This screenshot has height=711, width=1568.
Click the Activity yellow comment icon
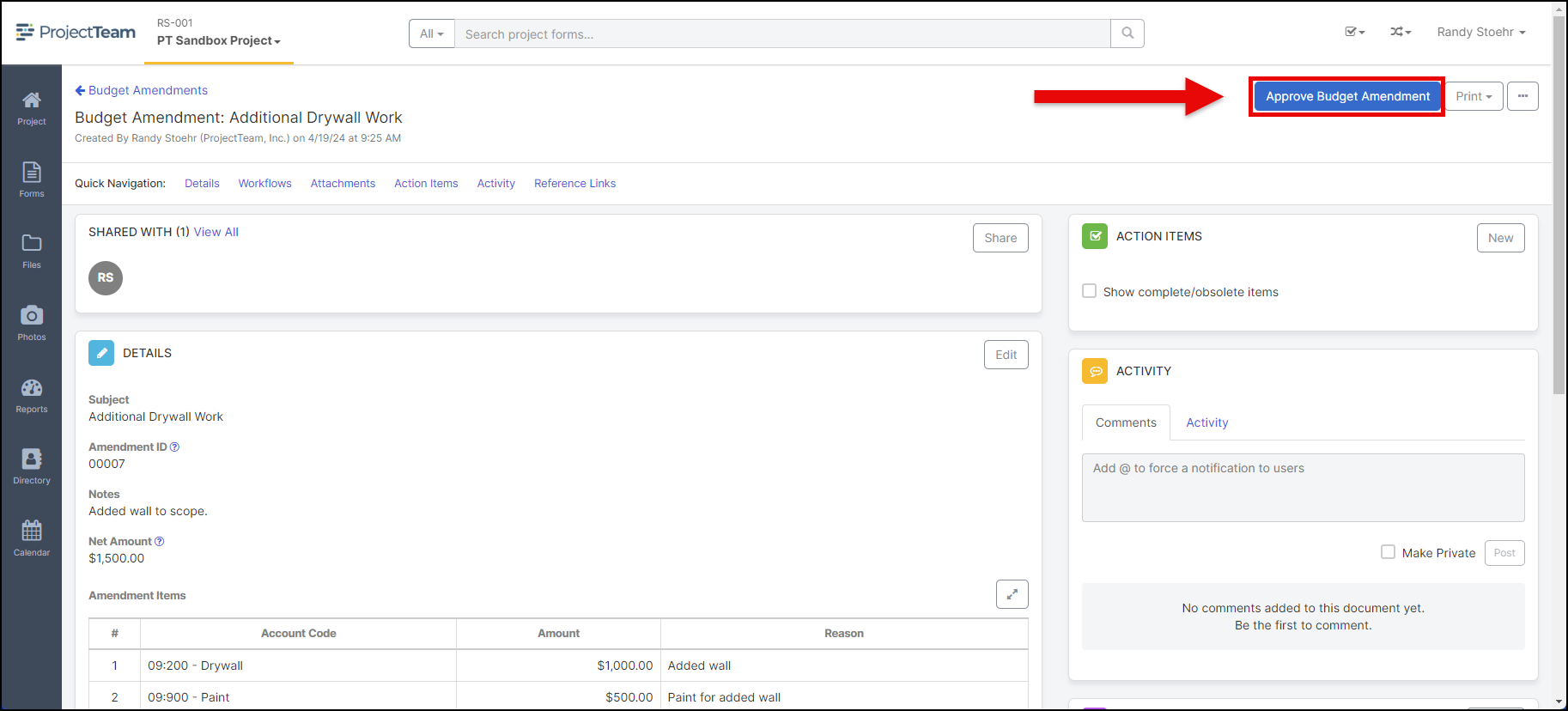pos(1095,371)
